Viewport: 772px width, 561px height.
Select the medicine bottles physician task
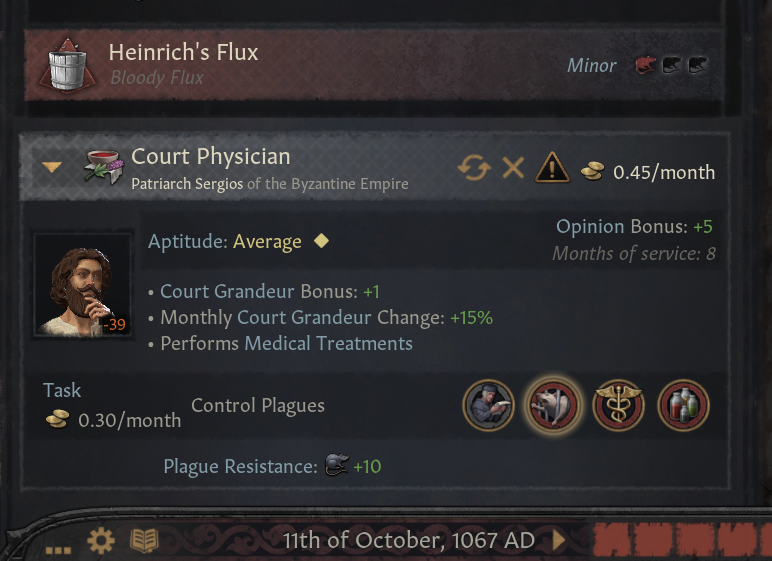pos(683,406)
